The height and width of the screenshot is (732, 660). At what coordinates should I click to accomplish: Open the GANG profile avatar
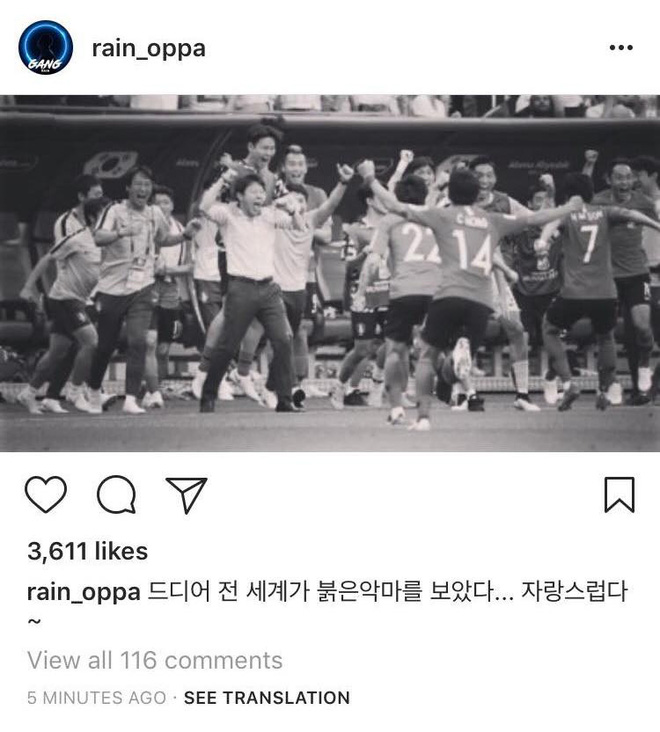point(45,47)
